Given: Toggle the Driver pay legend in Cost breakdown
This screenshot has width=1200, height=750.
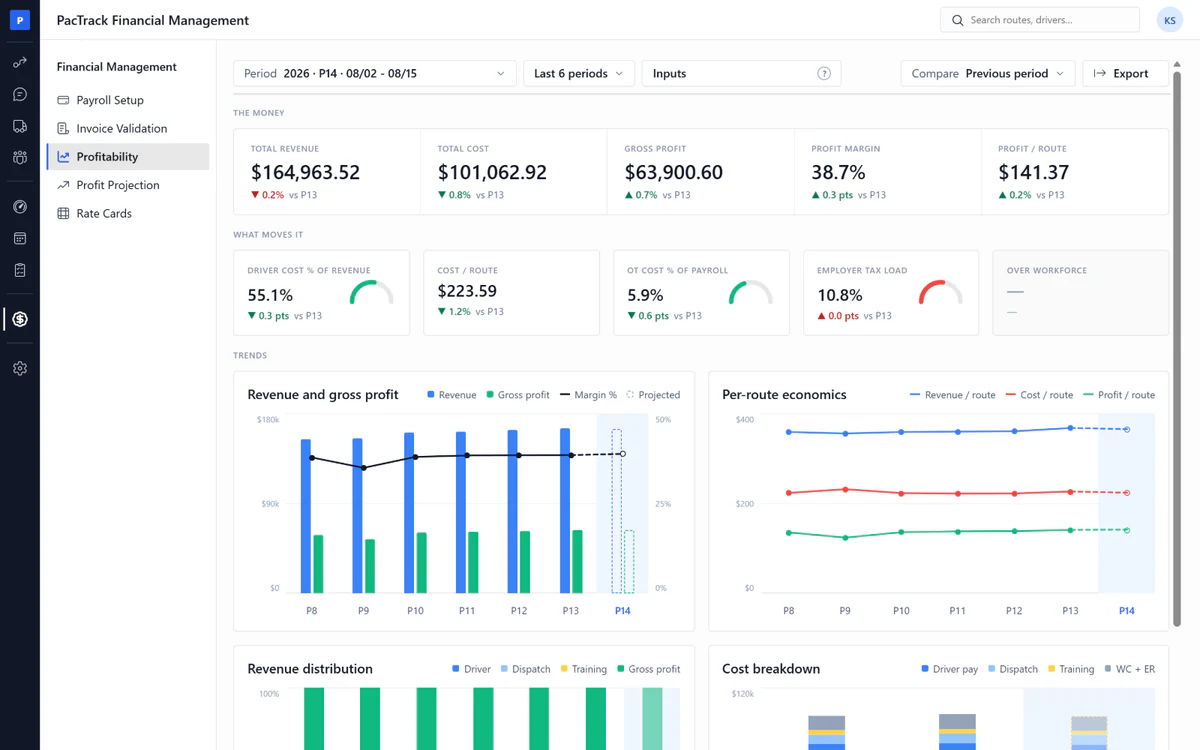Looking at the screenshot, I should 949,669.
